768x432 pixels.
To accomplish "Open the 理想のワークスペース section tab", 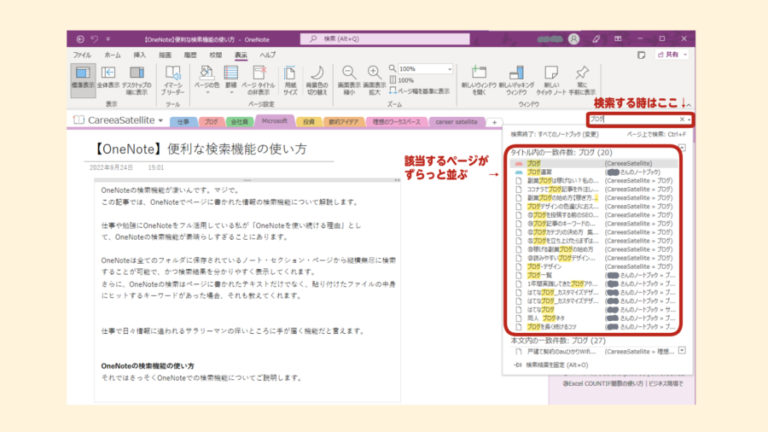I will pyautogui.click(x=397, y=121).
